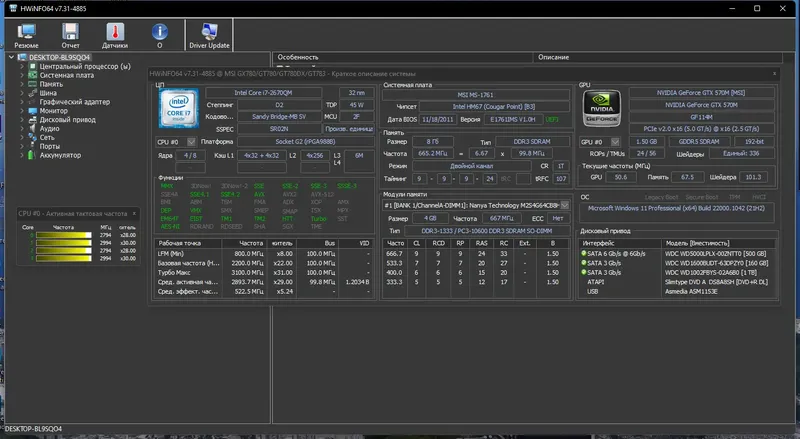Click DESKTOP-BL9SQO4 in the status bar

(34, 429)
